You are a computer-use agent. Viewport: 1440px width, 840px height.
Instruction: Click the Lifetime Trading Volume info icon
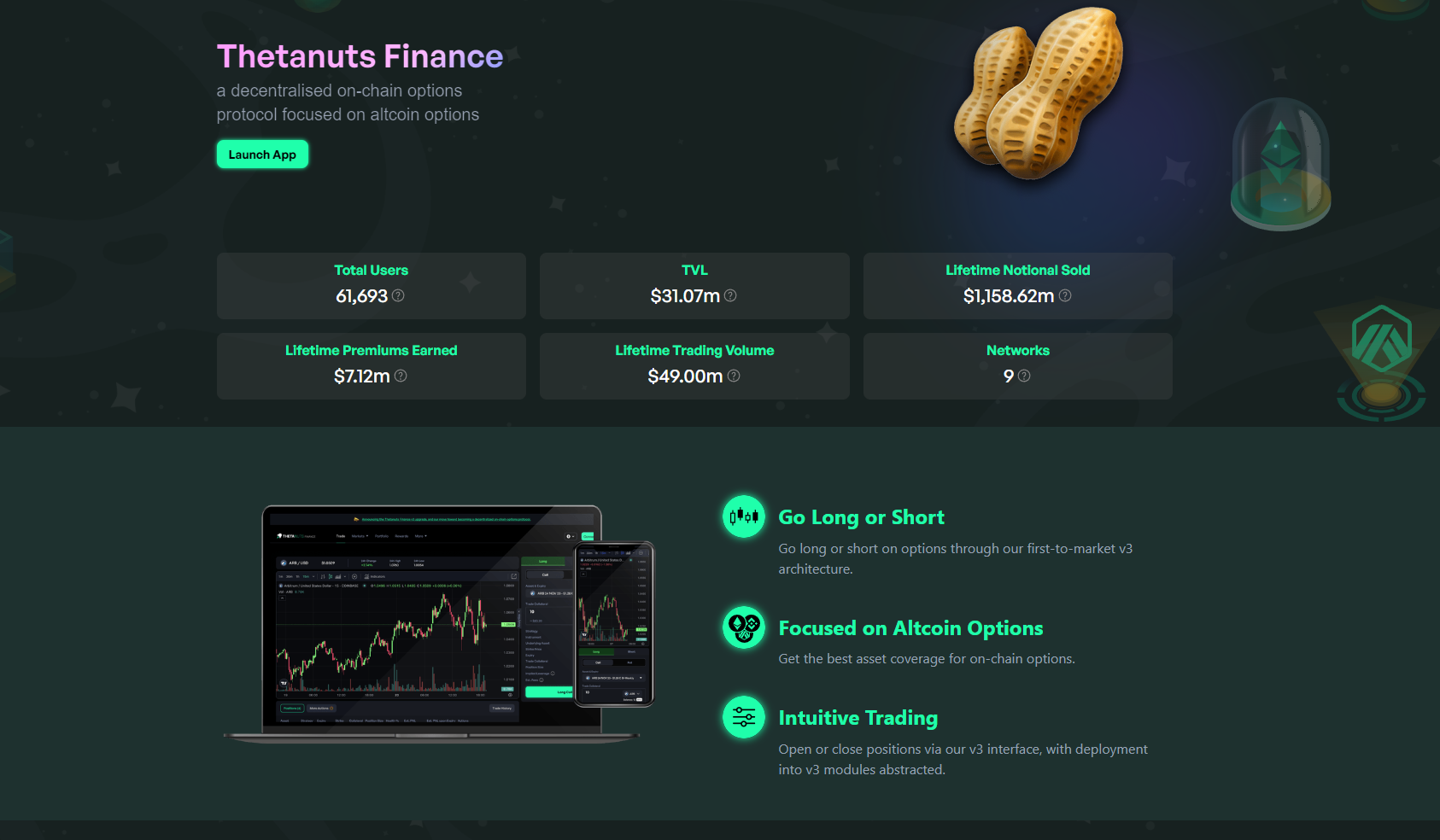[734, 376]
